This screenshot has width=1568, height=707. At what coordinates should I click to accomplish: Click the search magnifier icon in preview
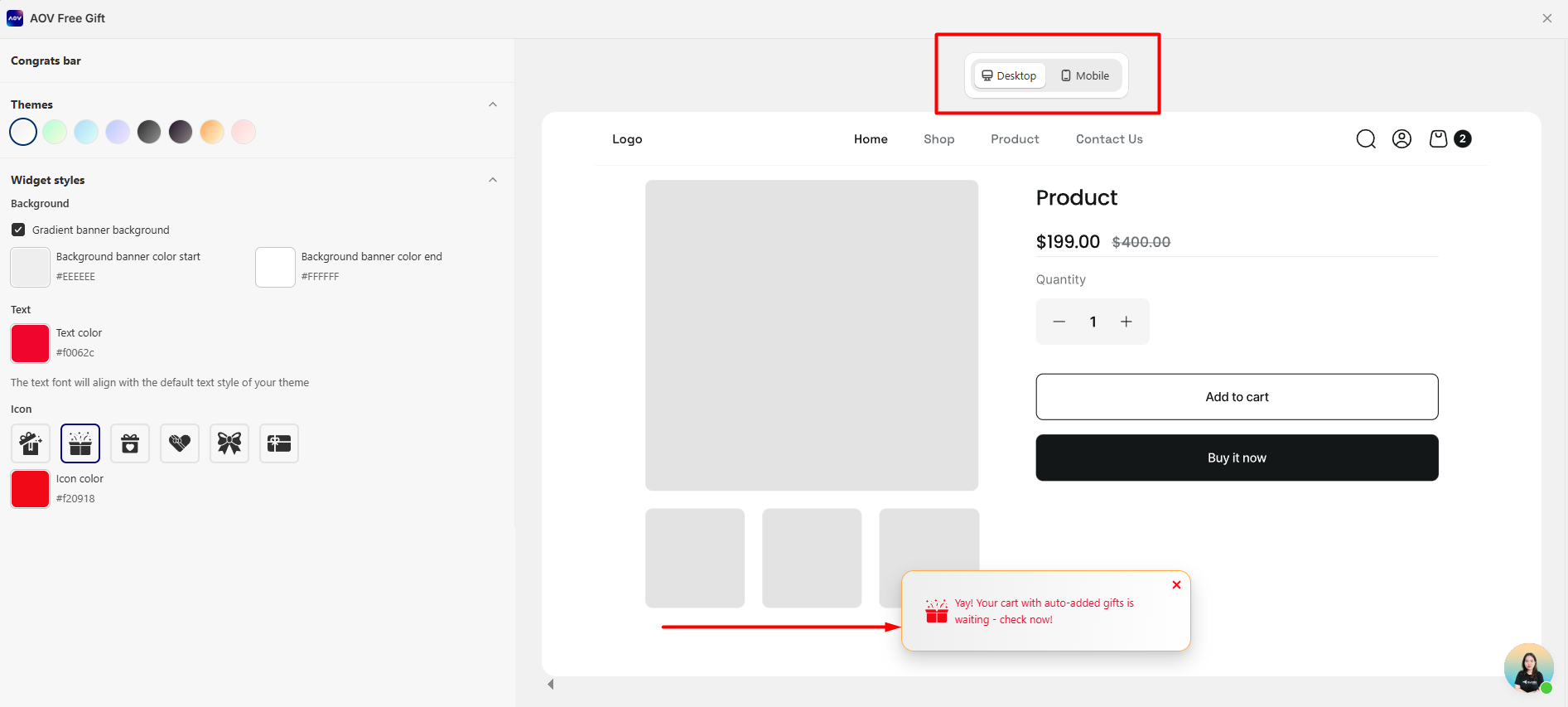[x=1366, y=139]
